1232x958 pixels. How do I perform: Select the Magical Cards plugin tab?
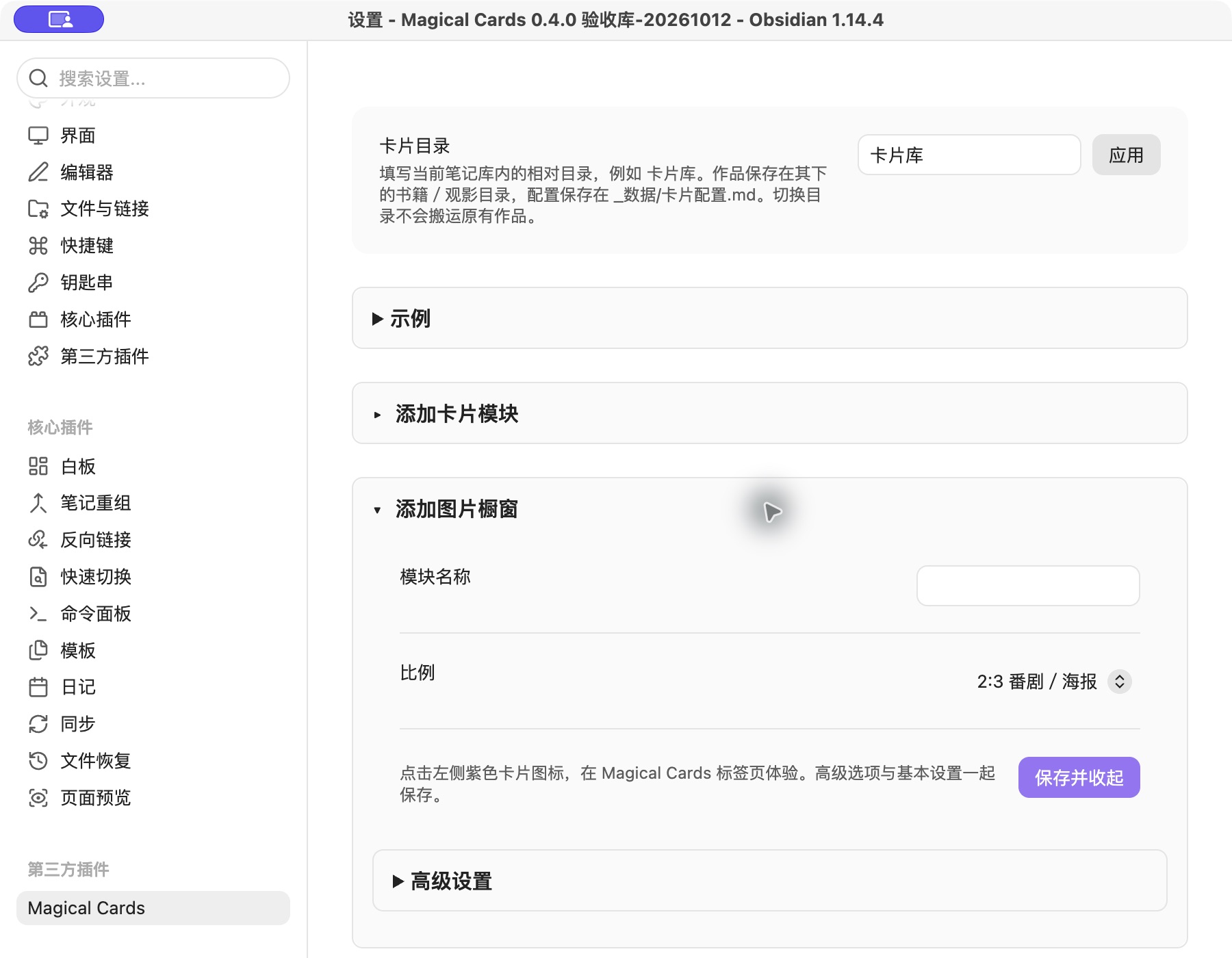click(153, 908)
